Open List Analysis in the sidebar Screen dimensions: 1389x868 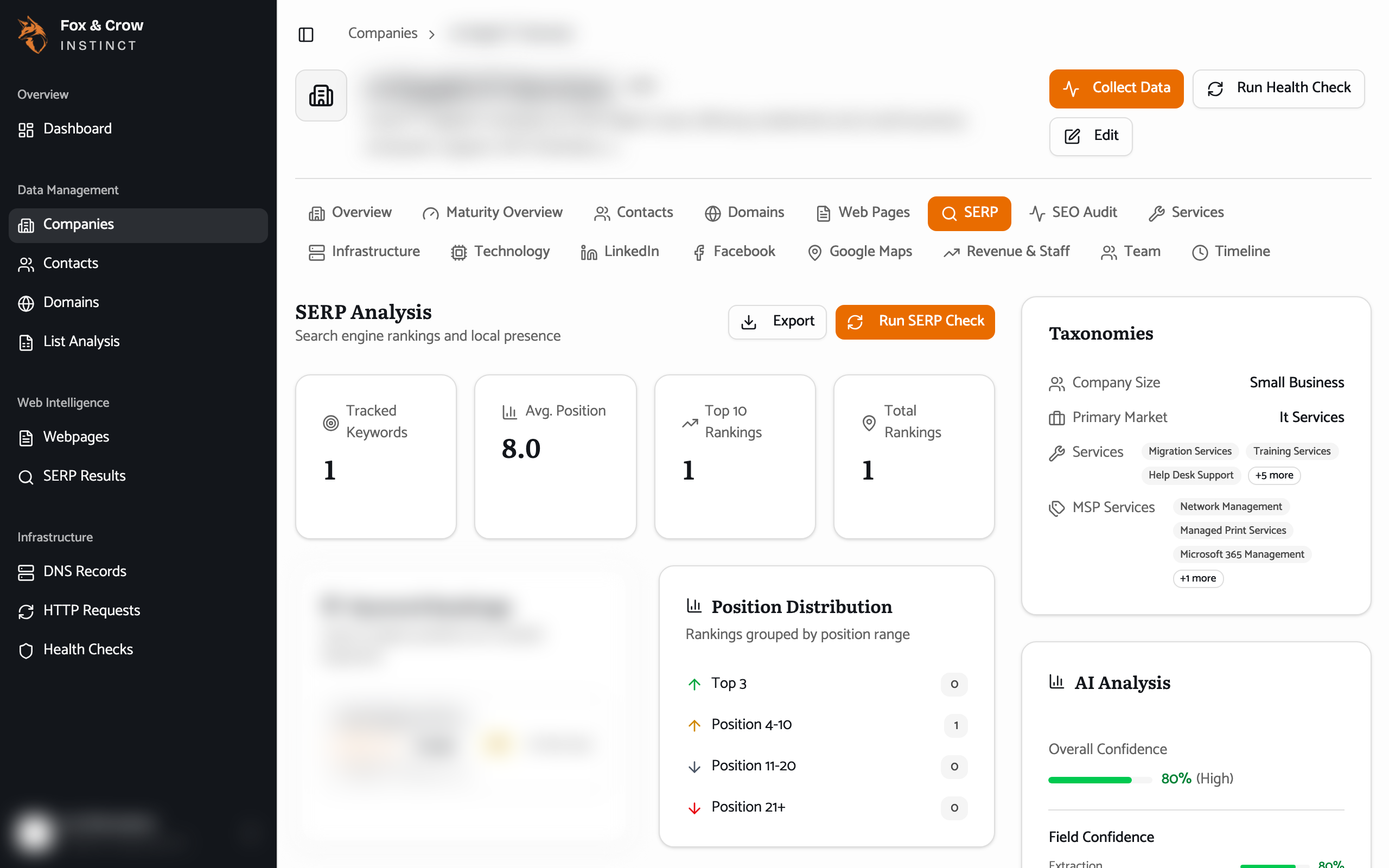pyautogui.click(x=138, y=342)
